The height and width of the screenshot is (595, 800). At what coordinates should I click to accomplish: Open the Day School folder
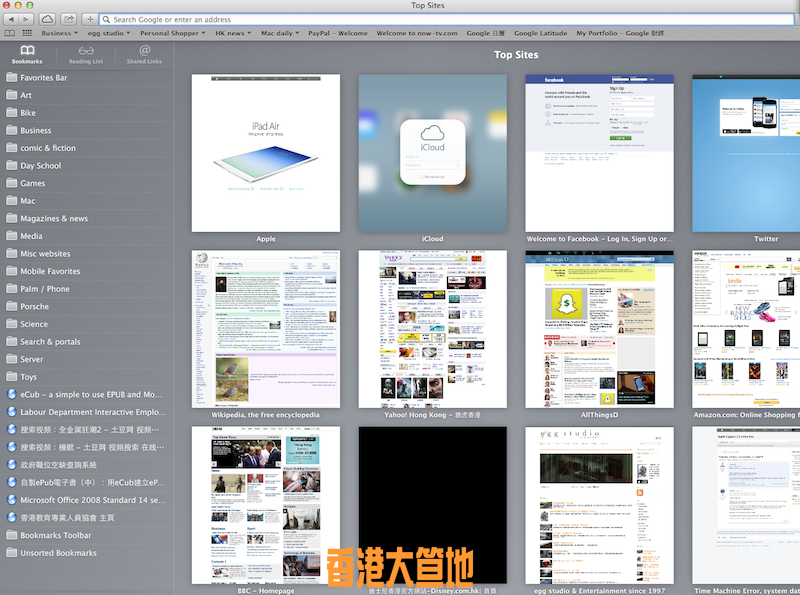87,165
